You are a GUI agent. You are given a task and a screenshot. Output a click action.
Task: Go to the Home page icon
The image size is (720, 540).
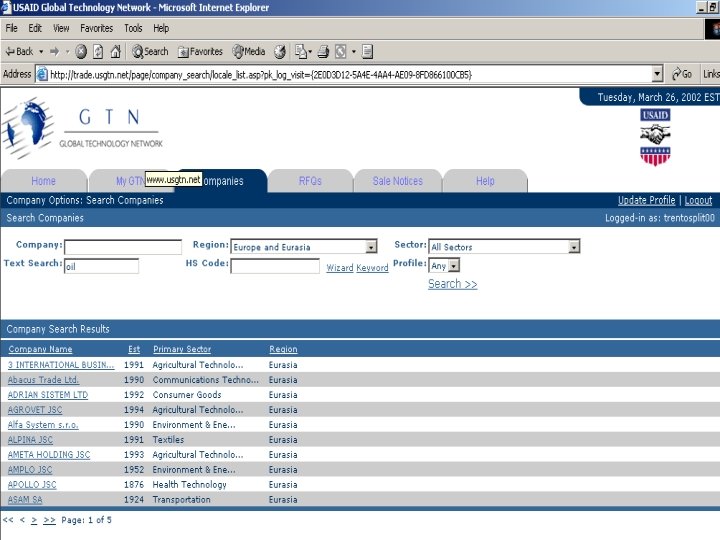tap(115, 51)
